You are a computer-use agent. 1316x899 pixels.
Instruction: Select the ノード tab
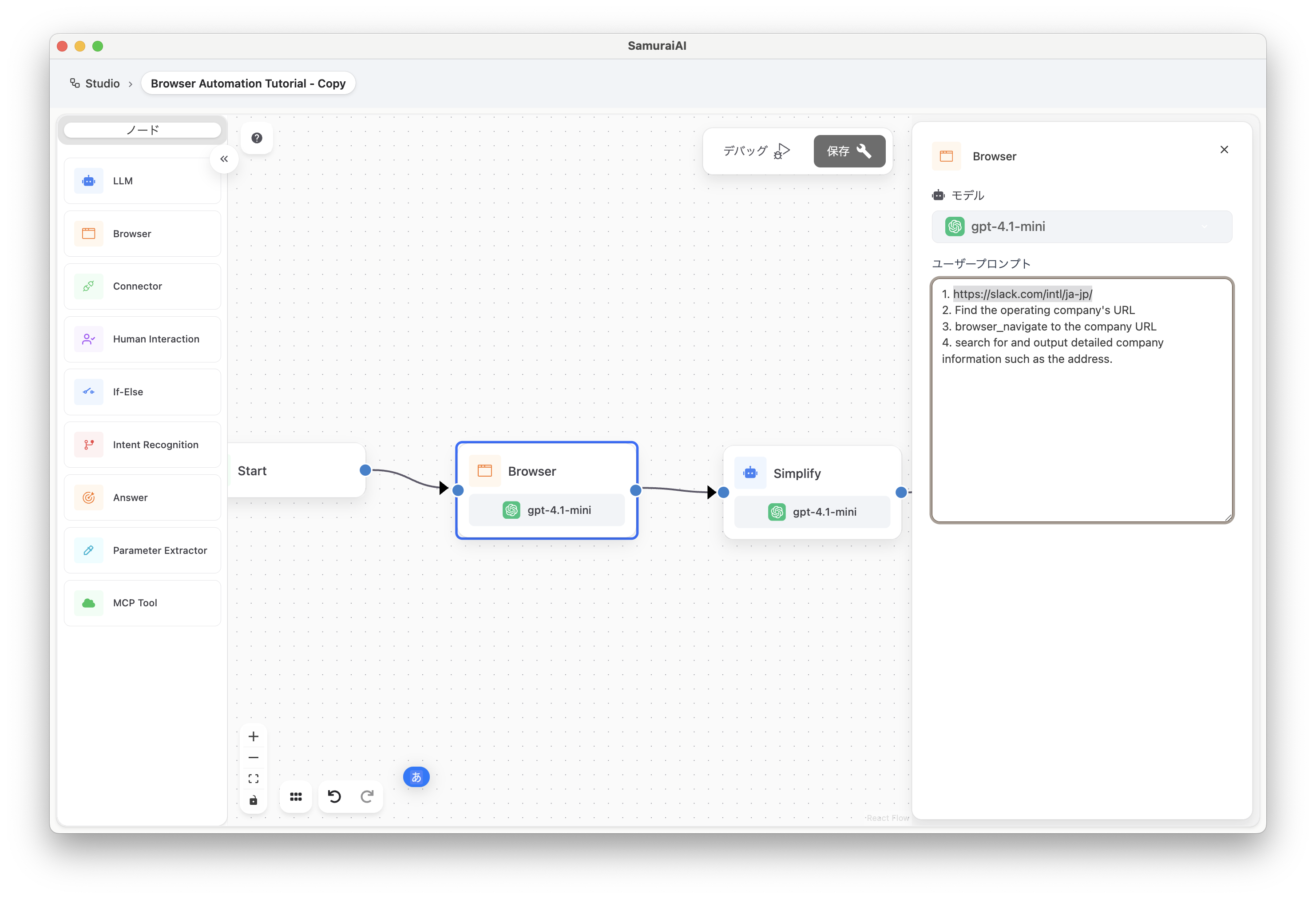[143, 130]
